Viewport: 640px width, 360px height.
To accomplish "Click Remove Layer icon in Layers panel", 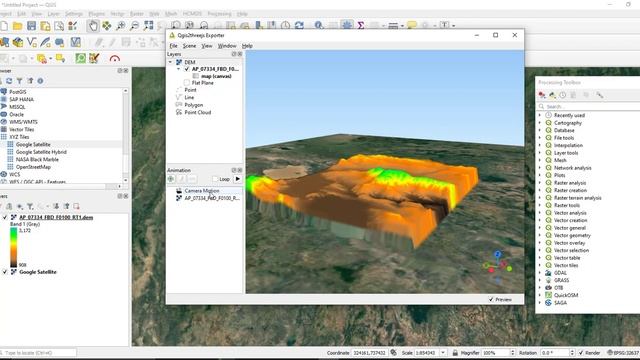I will click(76, 207).
